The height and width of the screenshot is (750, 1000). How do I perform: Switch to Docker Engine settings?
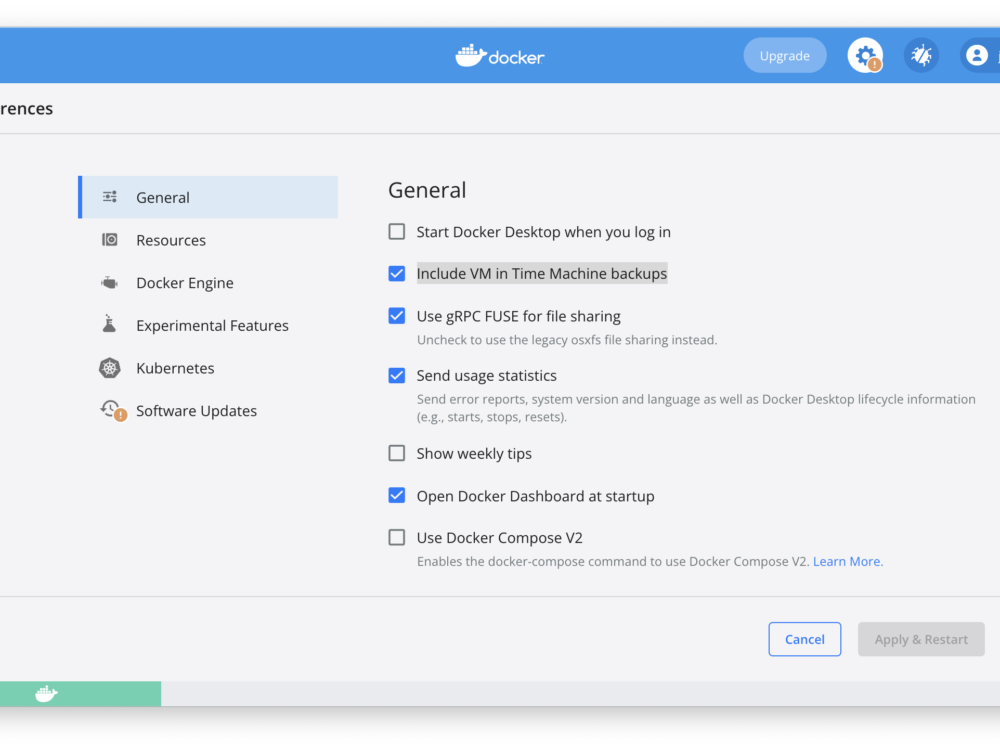(208, 283)
